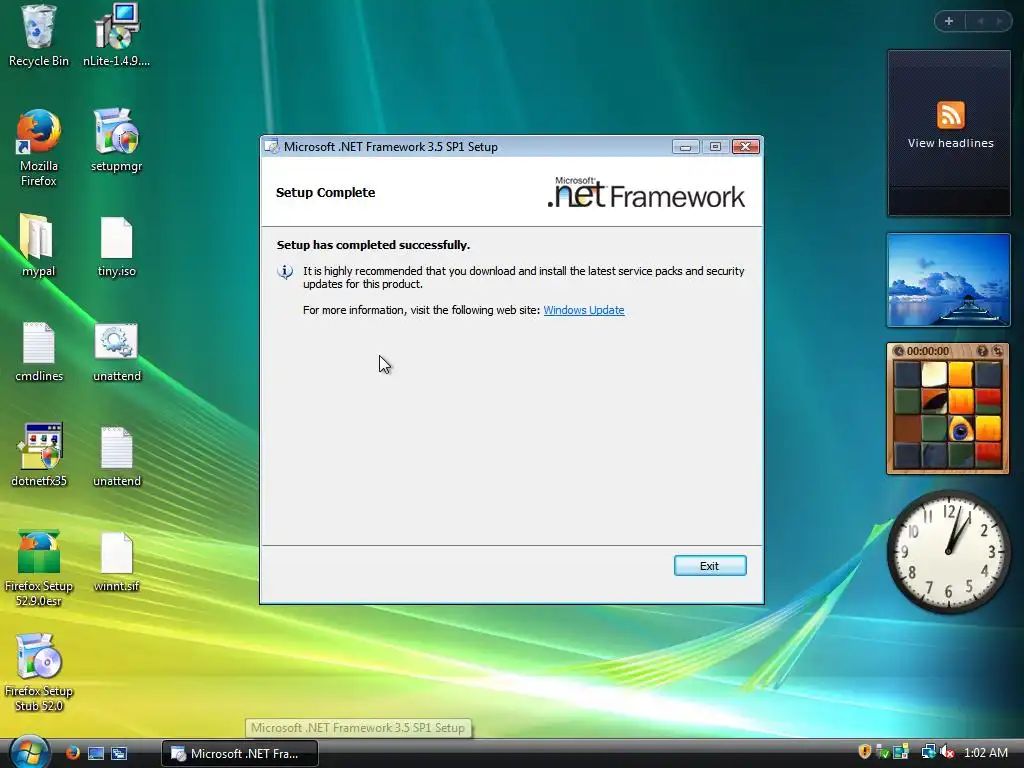Select the cmdlines file icon
The image size is (1024, 768).
(x=38, y=351)
